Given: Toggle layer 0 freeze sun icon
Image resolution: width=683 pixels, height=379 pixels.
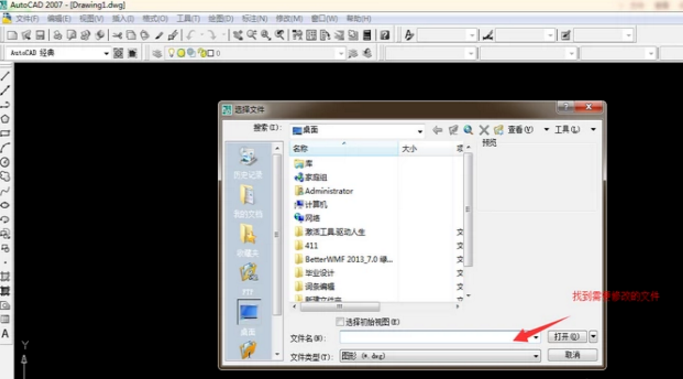Looking at the screenshot, I should pyautogui.click(x=181, y=53).
